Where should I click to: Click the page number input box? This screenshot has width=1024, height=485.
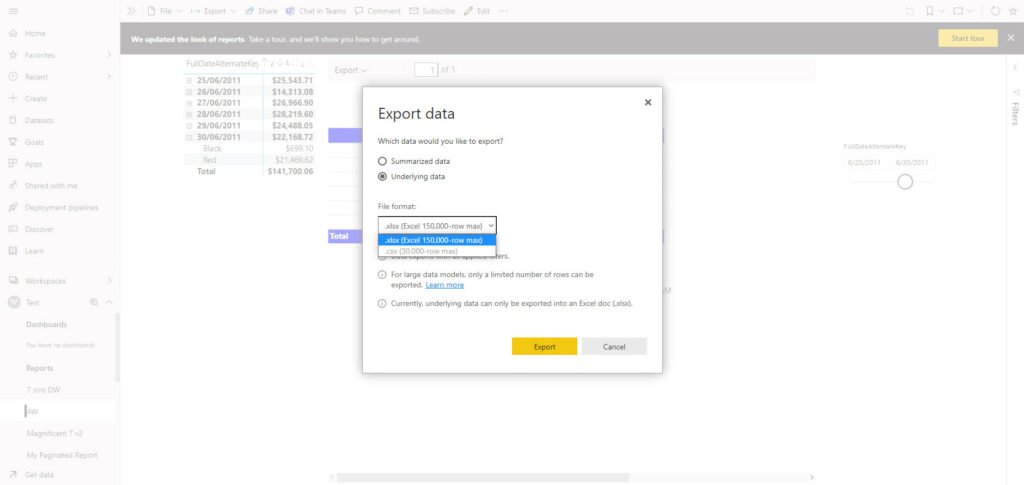pyautogui.click(x=426, y=69)
